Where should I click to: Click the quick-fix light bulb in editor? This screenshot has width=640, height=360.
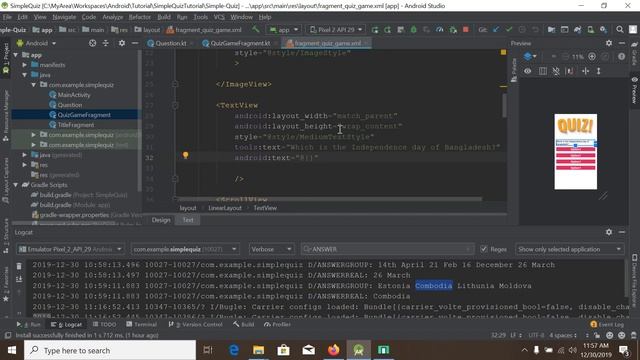pos(186,155)
